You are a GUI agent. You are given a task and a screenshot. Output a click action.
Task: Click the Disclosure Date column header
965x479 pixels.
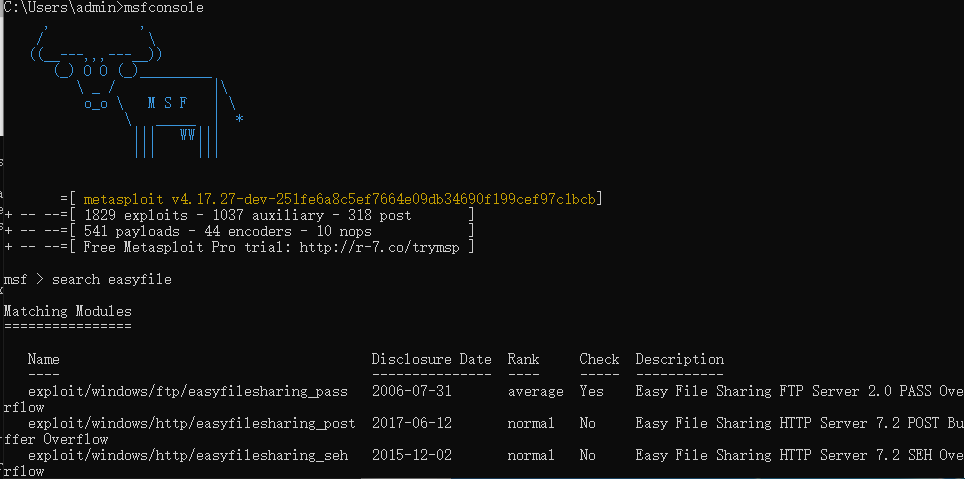point(431,359)
